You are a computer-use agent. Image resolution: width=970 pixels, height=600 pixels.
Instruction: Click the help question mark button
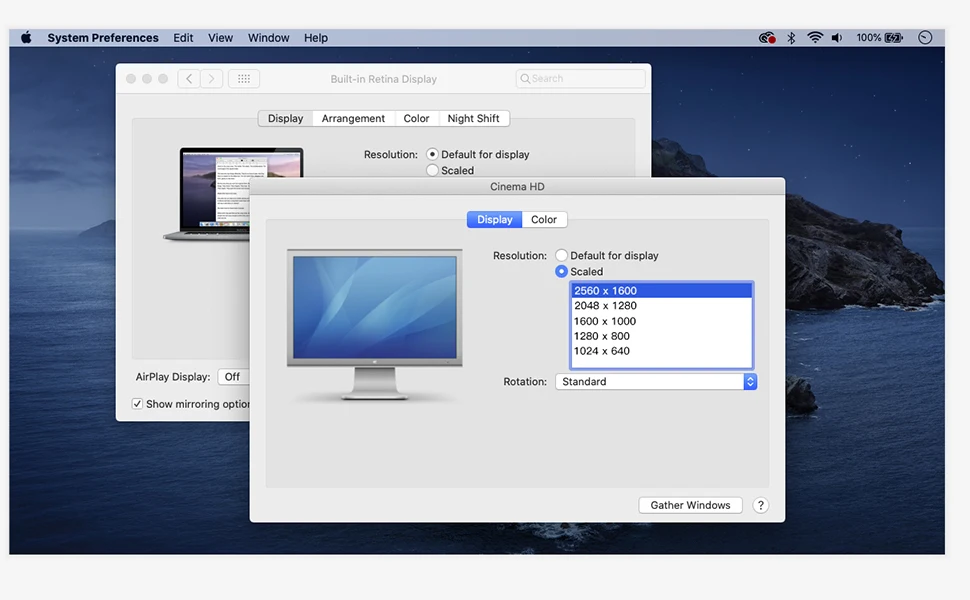(761, 505)
